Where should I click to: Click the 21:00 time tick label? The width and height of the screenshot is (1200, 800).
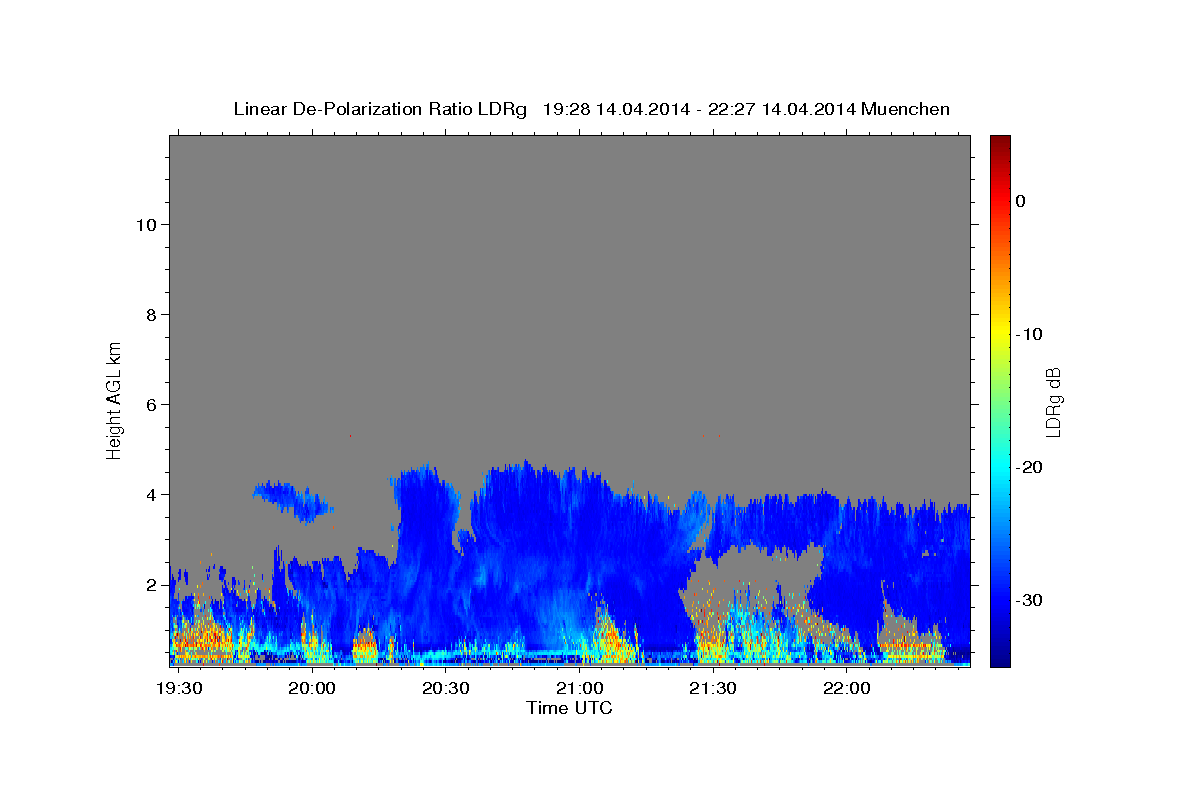click(580, 689)
